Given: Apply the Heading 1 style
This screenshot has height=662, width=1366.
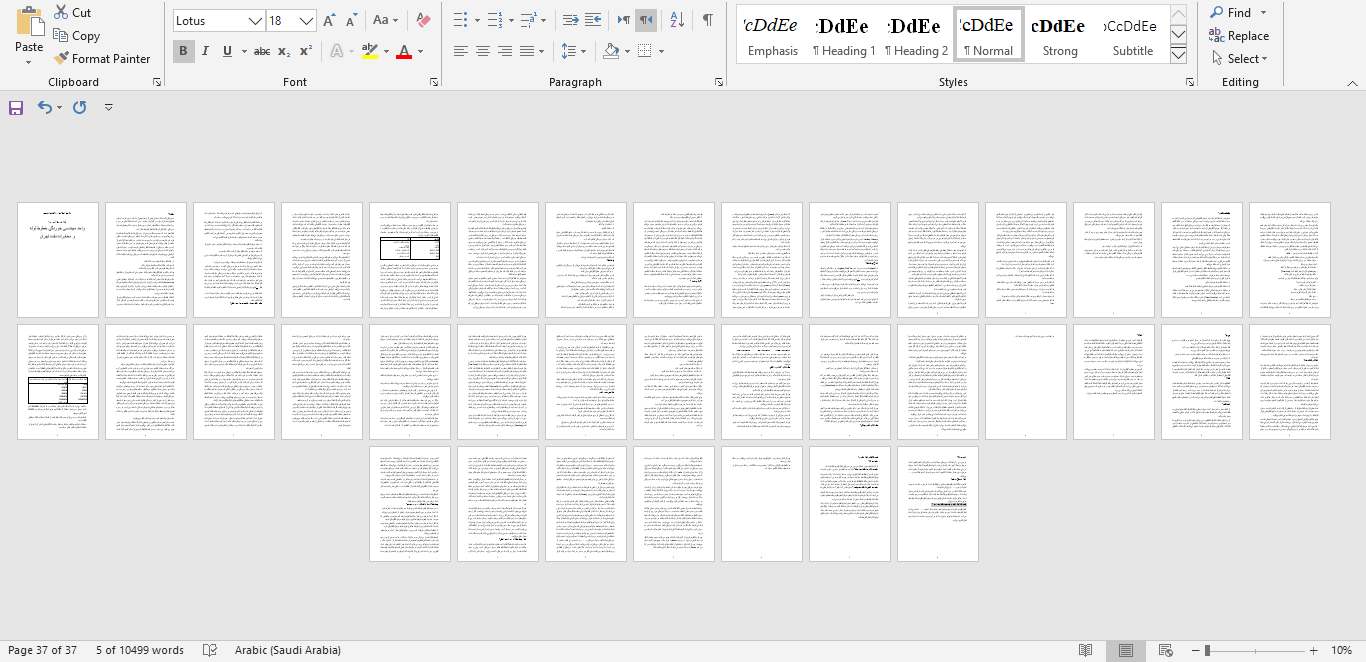Looking at the screenshot, I should tap(844, 35).
